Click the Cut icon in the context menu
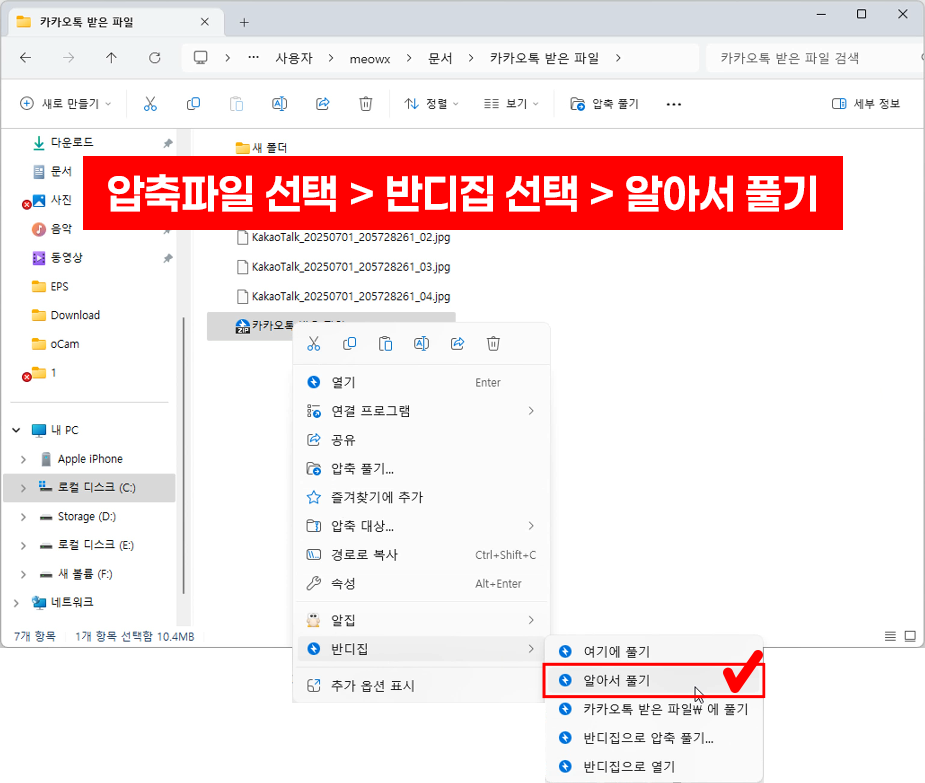The width and height of the screenshot is (925, 783). (x=314, y=343)
